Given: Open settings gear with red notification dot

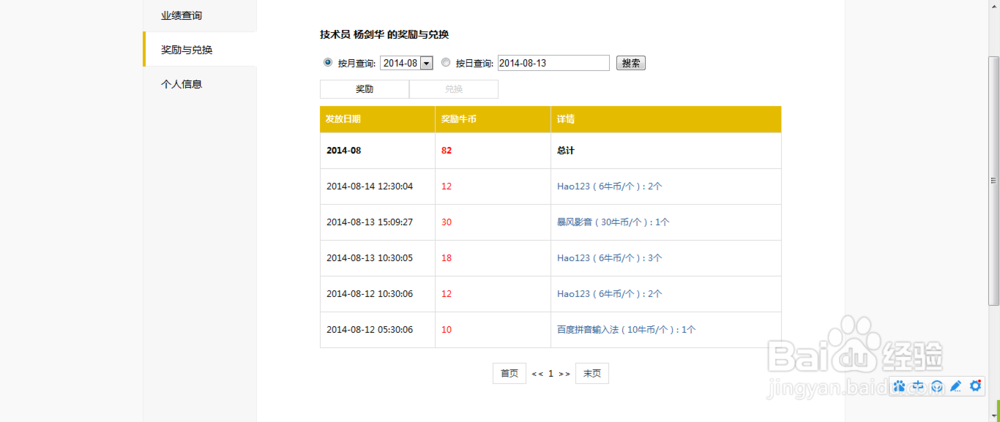Looking at the screenshot, I should point(975,385).
